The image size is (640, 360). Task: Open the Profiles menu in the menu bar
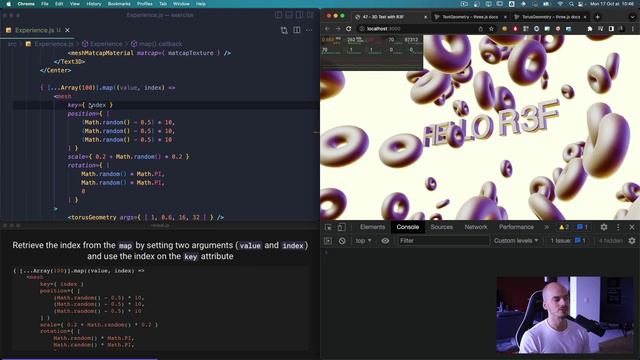coord(144,4)
